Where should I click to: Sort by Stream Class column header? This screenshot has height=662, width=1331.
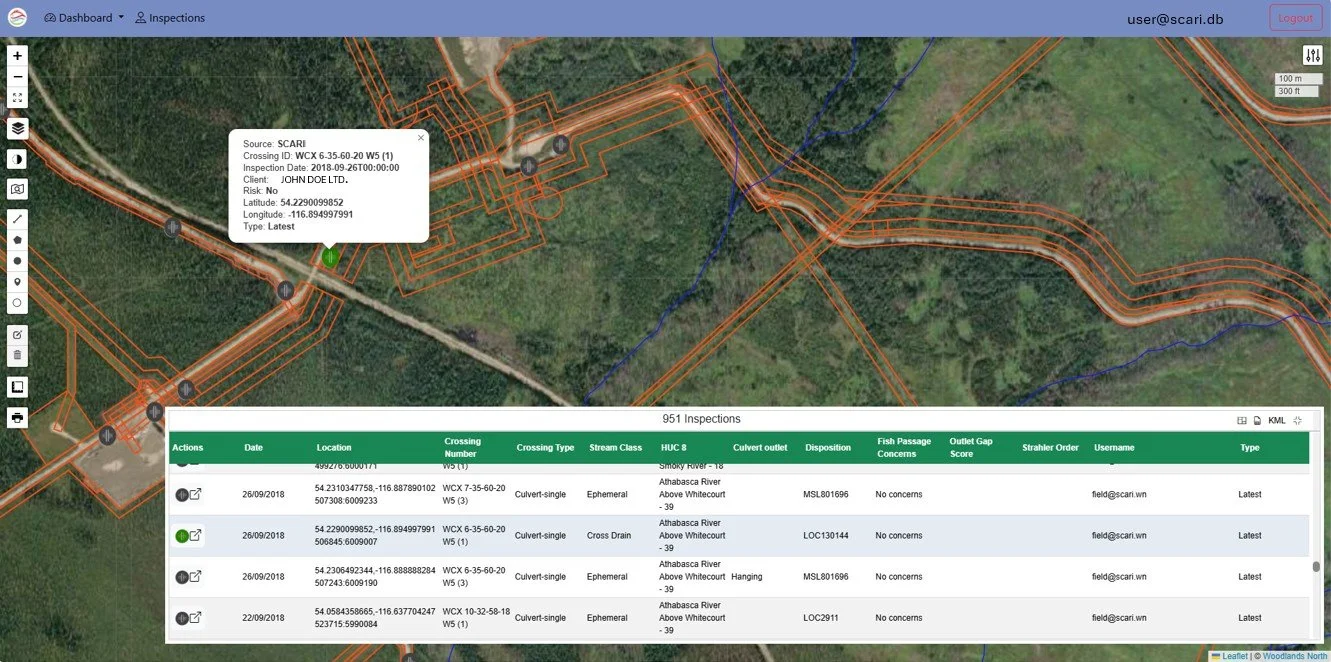point(616,448)
